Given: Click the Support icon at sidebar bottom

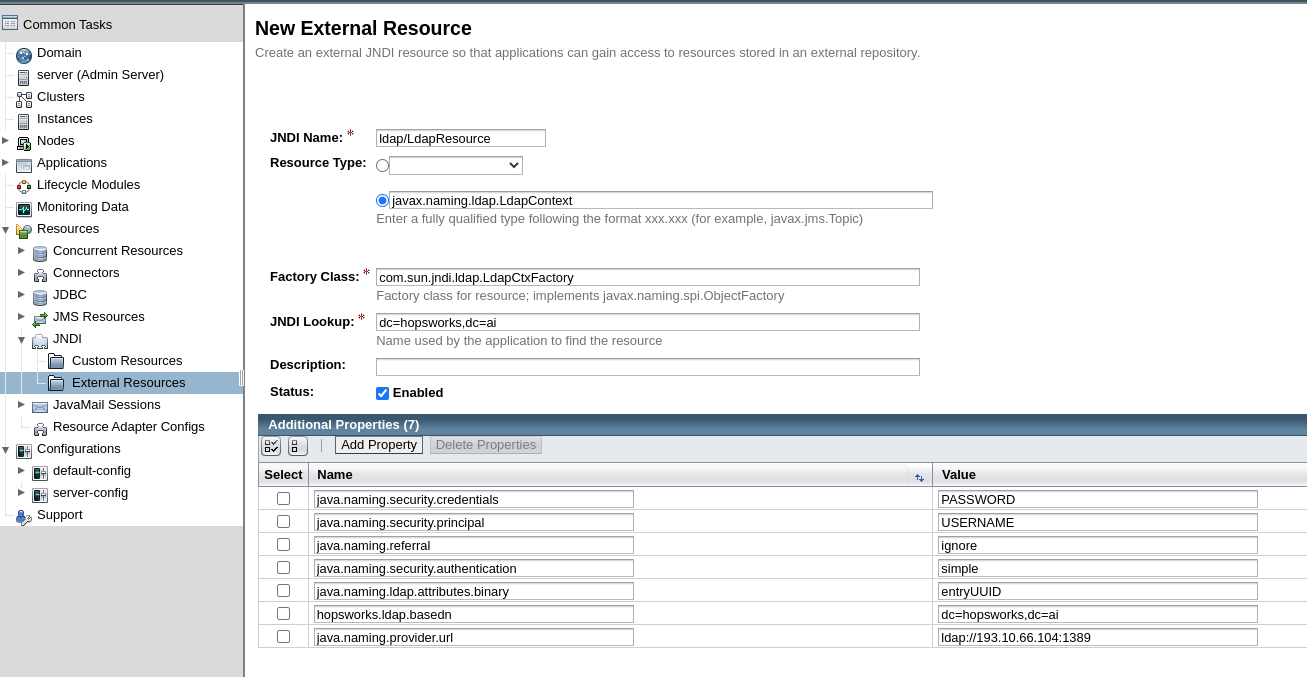Looking at the screenshot, I should [x=23, y=517].
